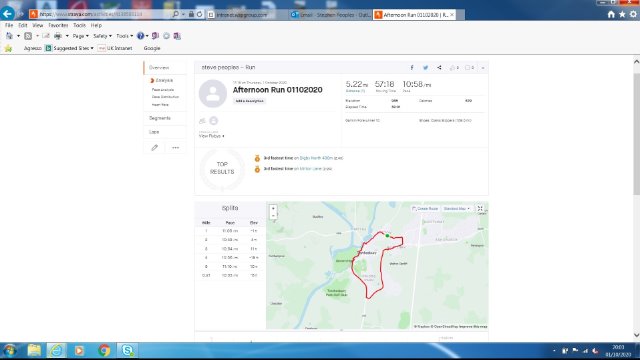The image size is (640, 360).
Task: Open the Create Route button on map
Action: point(425,209)
